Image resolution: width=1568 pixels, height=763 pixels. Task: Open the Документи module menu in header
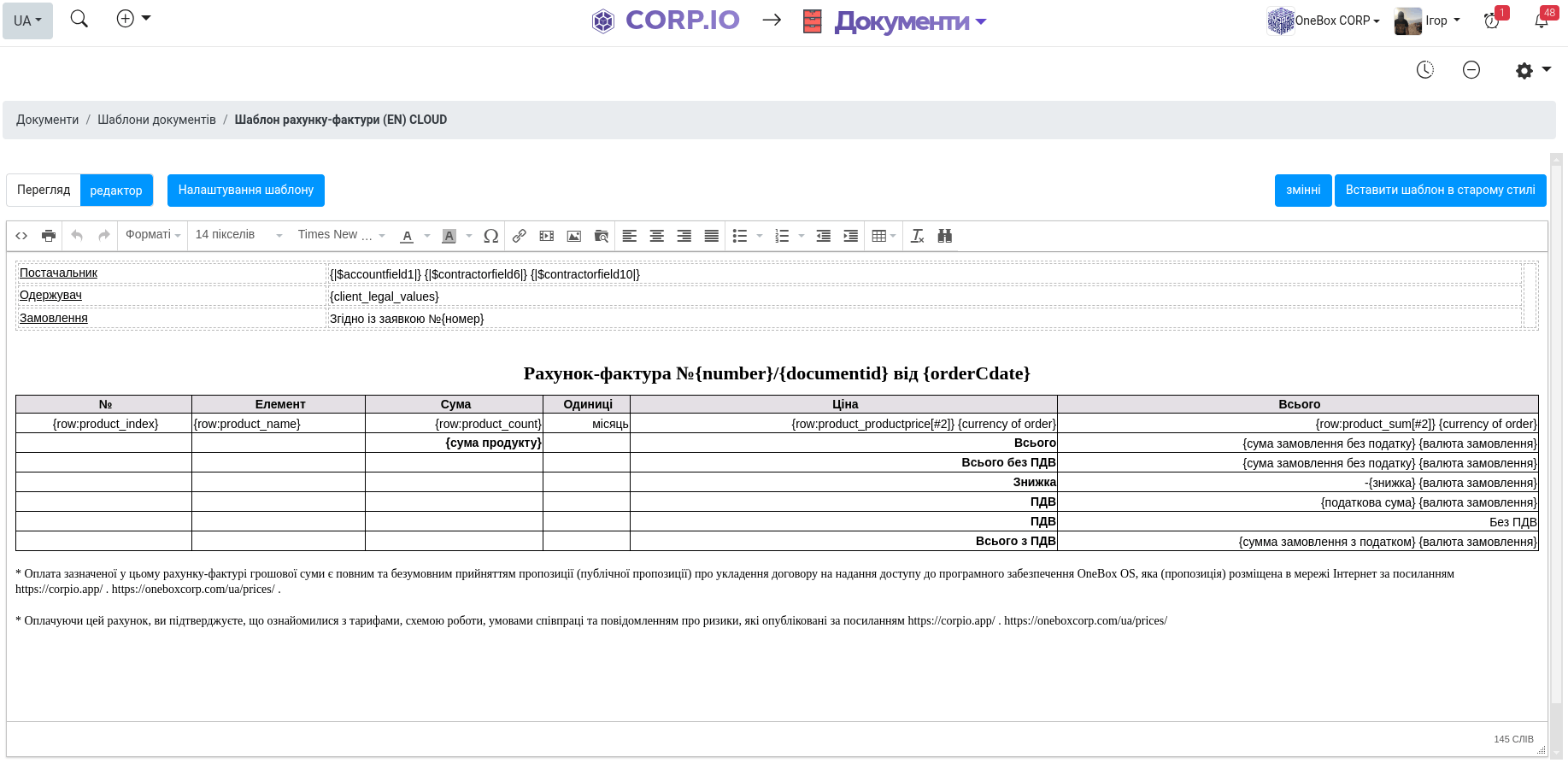[x=909, y=21]
